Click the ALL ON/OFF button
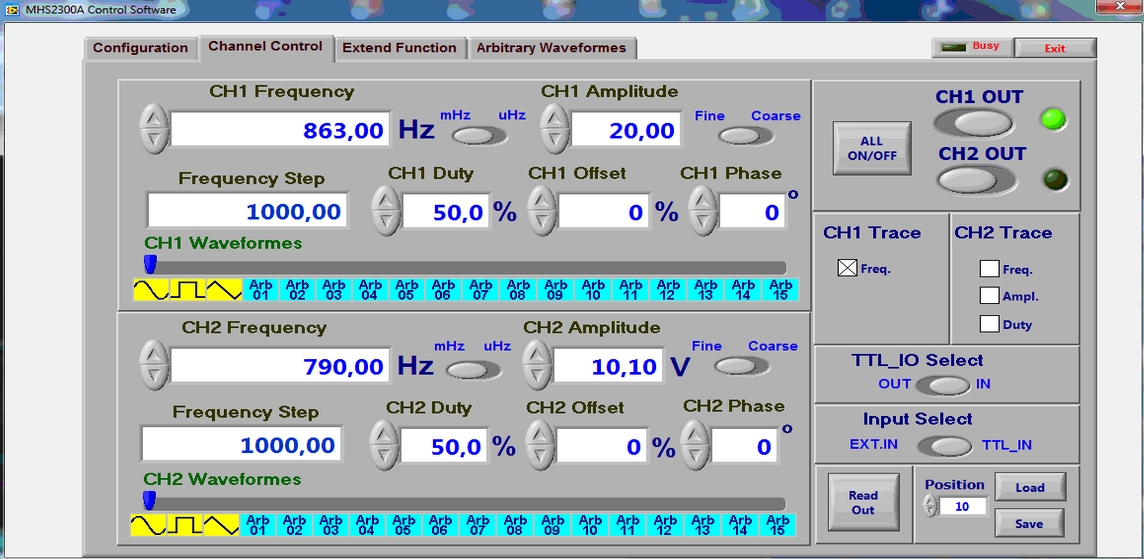 click(x=872, y=148)
